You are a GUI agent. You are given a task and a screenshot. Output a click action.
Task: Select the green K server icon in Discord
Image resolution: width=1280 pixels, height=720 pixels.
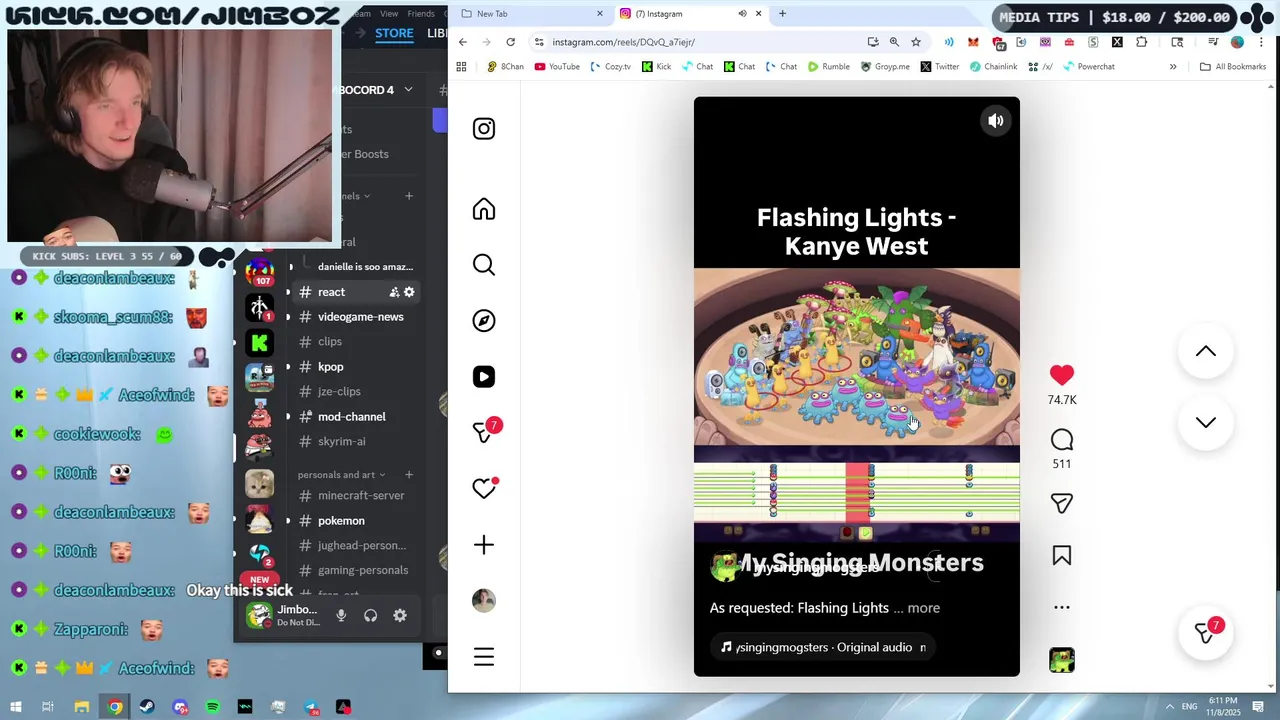click(x=260, y=343)
